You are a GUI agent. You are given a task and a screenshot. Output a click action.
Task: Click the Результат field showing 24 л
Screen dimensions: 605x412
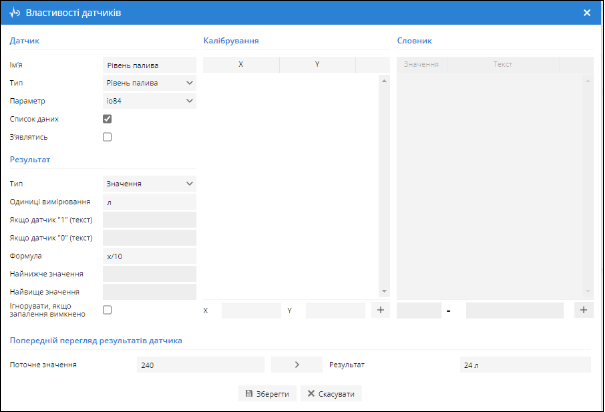click(x=525, y=365)
